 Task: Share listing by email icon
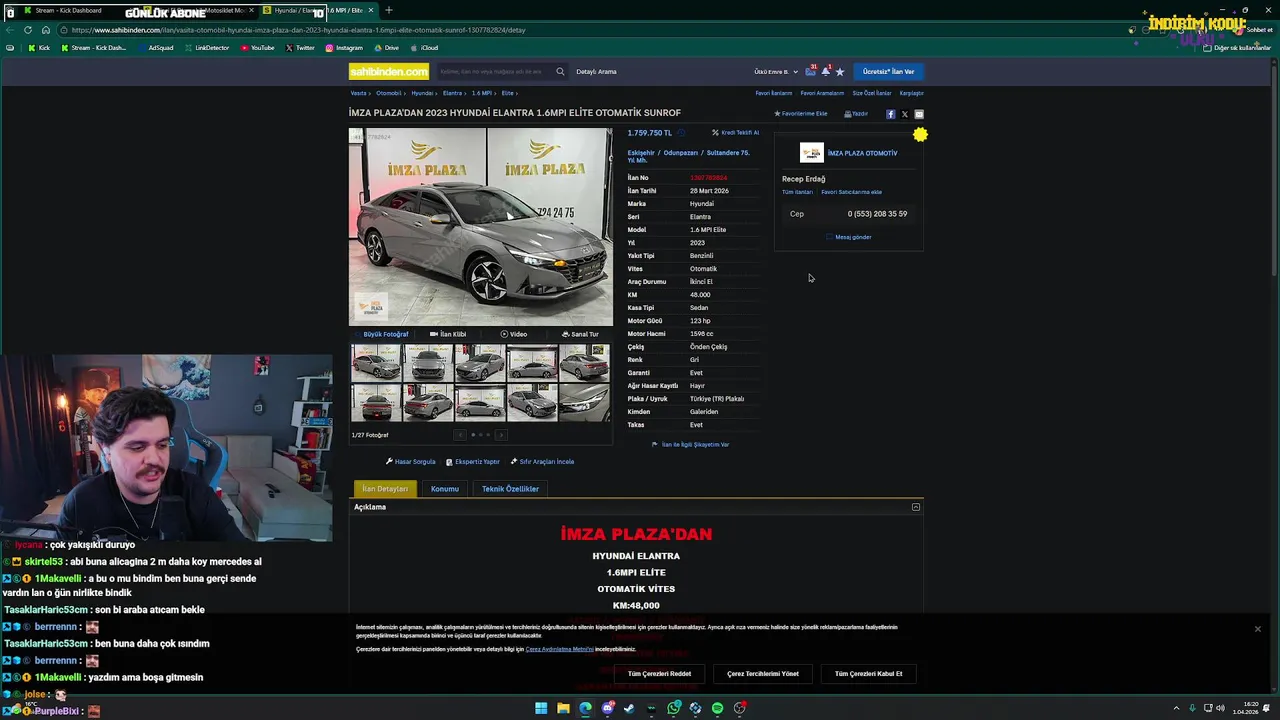919,114
